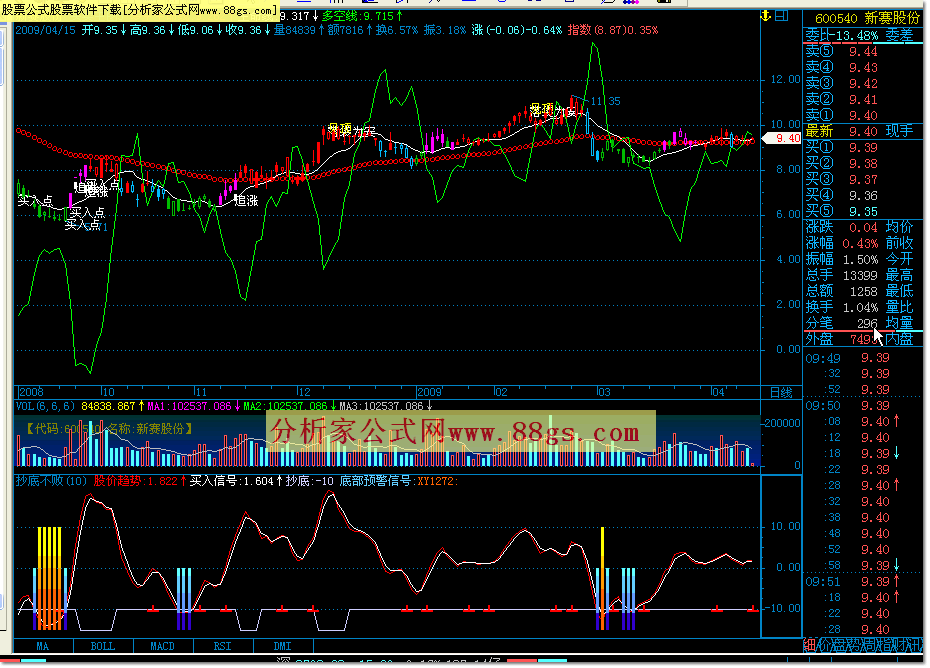Click the 12 month label on time axis
The height and width of the screenshot is (668, 930).
[304, 392]
